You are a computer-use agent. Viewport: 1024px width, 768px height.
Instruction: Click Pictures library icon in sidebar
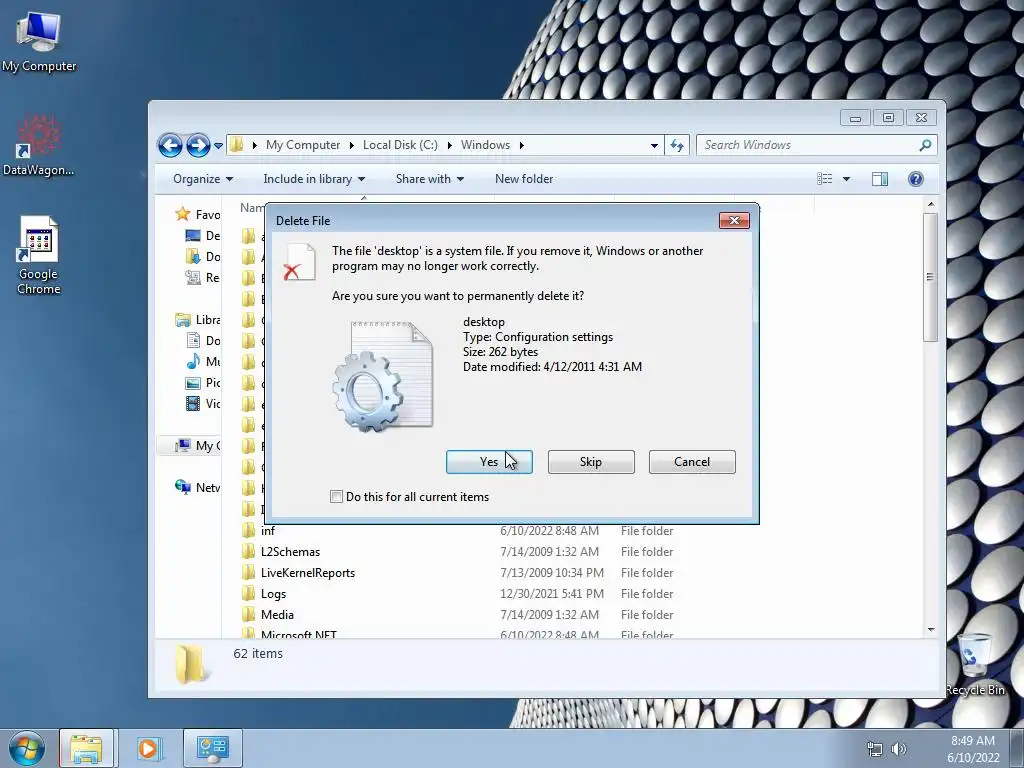[x=193, y=383]
